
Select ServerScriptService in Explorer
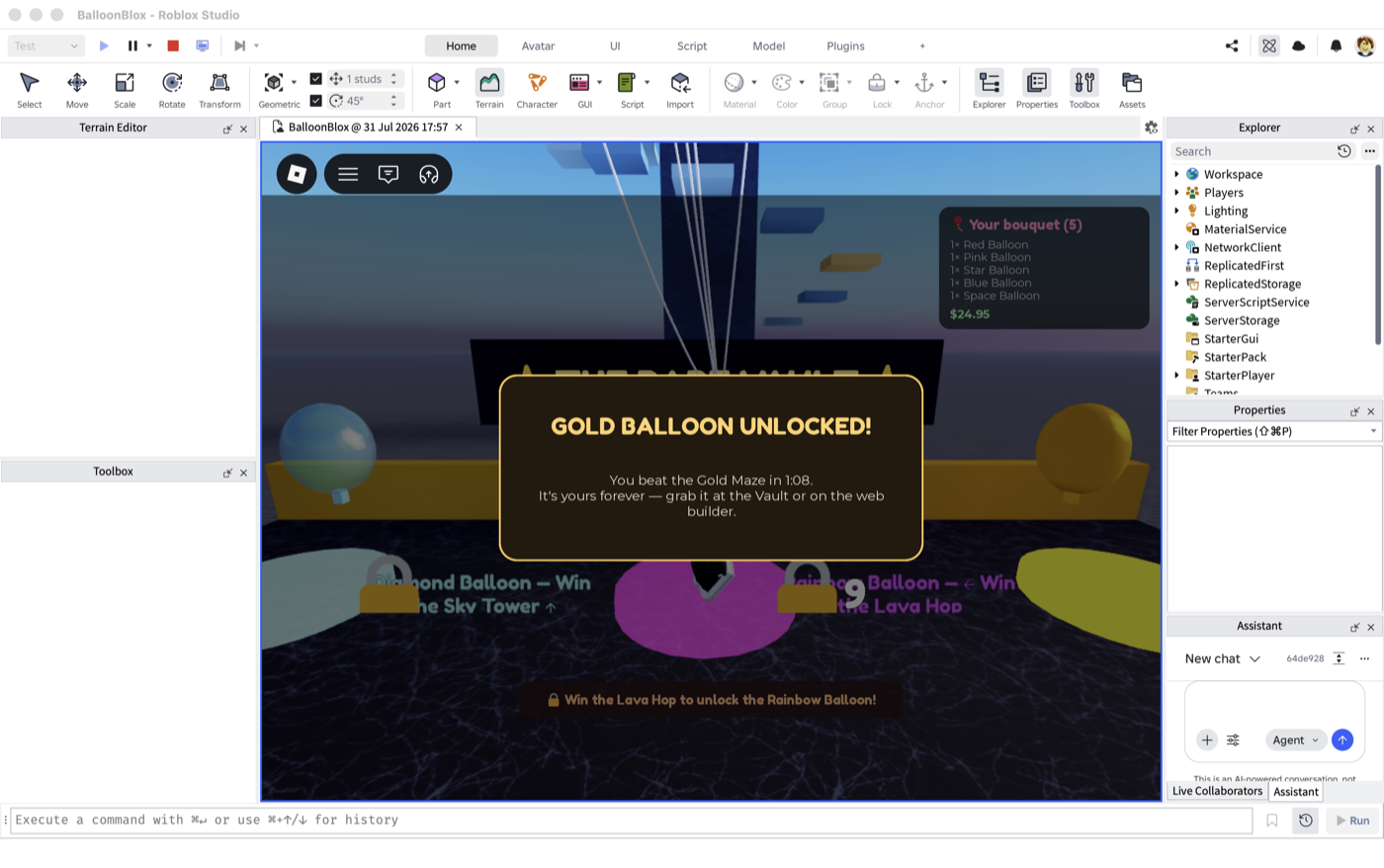pos(1256,303)
